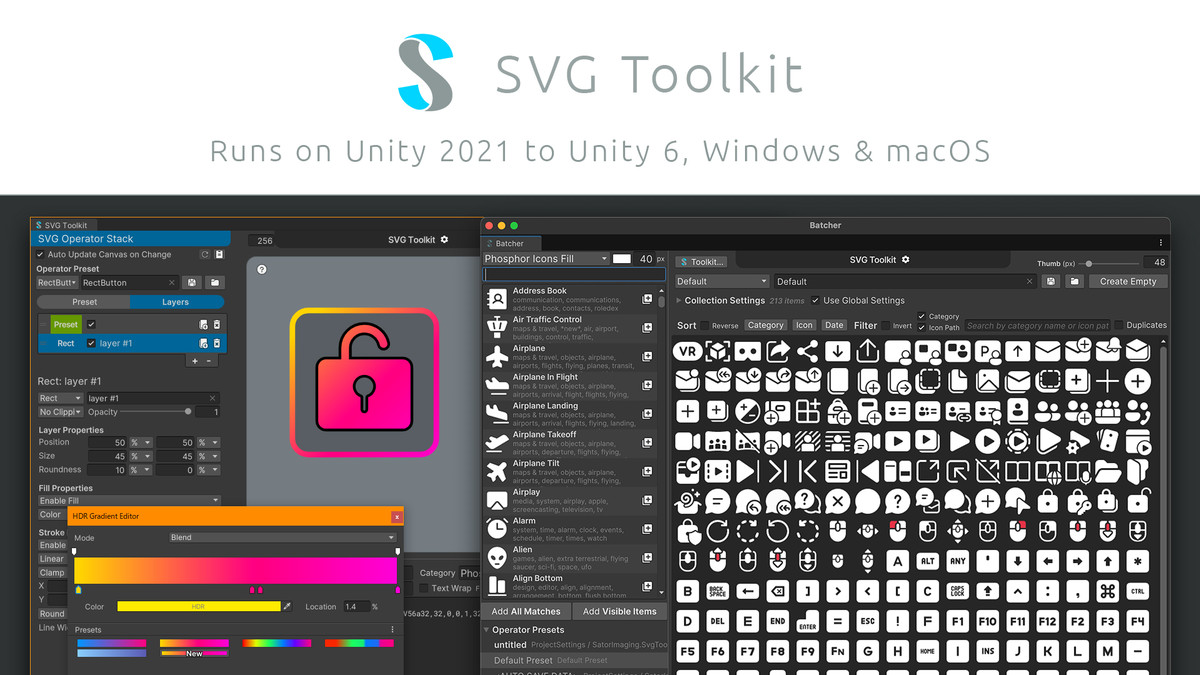Select the ALT key icon
1200x675 pixels.
(x=927, y=561)
